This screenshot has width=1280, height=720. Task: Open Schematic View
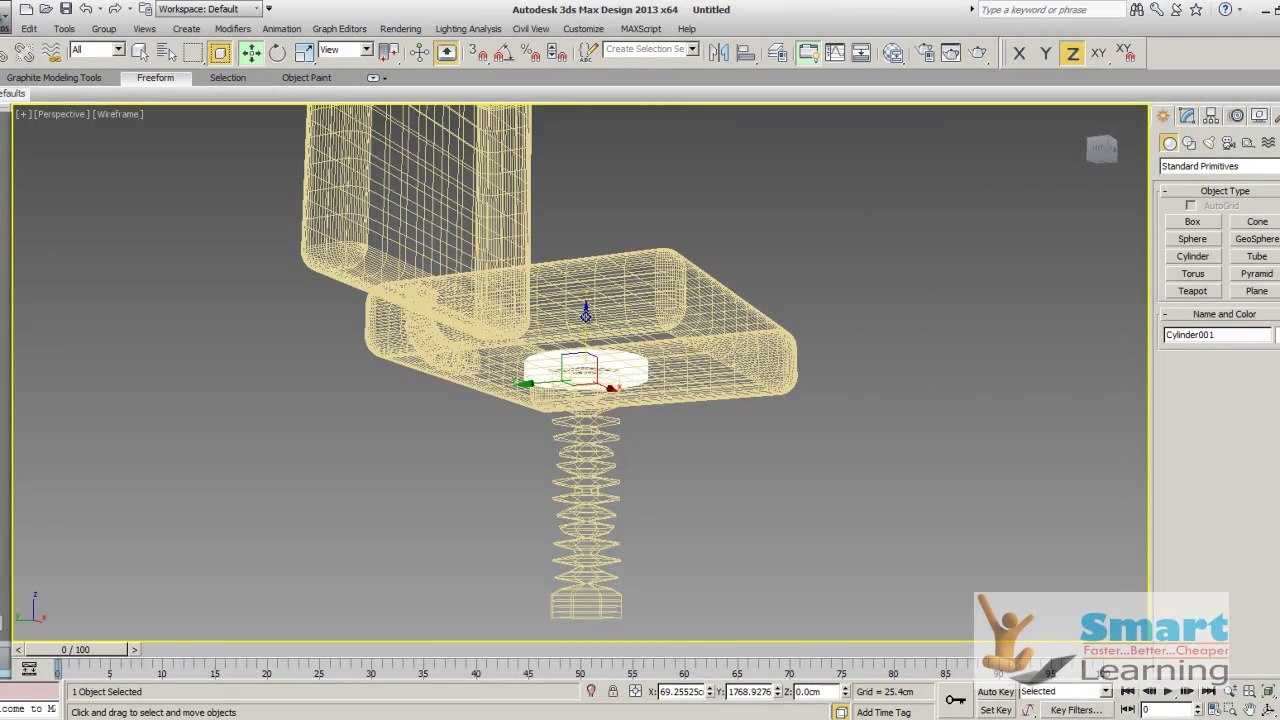pyautogui.click(x=861, y=53)
